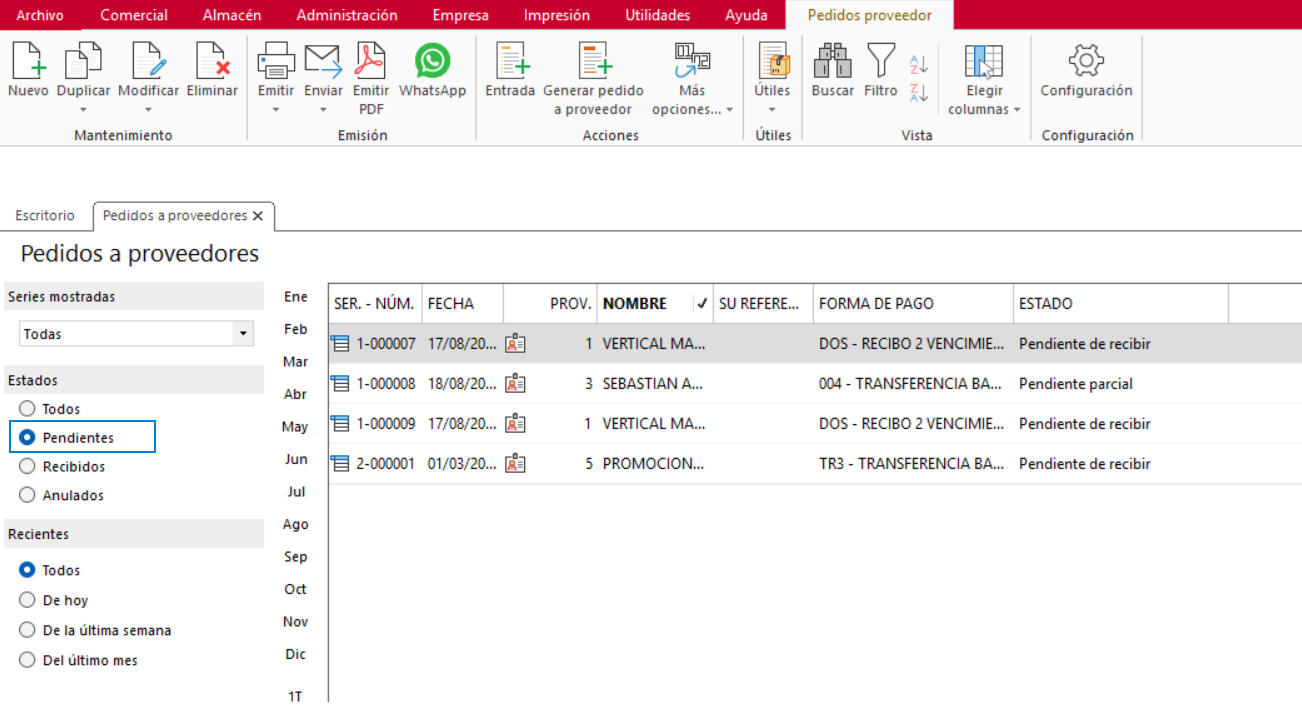Click Generar pedido a proveedor icon
1302x711 pixels.
click(593, 61)
